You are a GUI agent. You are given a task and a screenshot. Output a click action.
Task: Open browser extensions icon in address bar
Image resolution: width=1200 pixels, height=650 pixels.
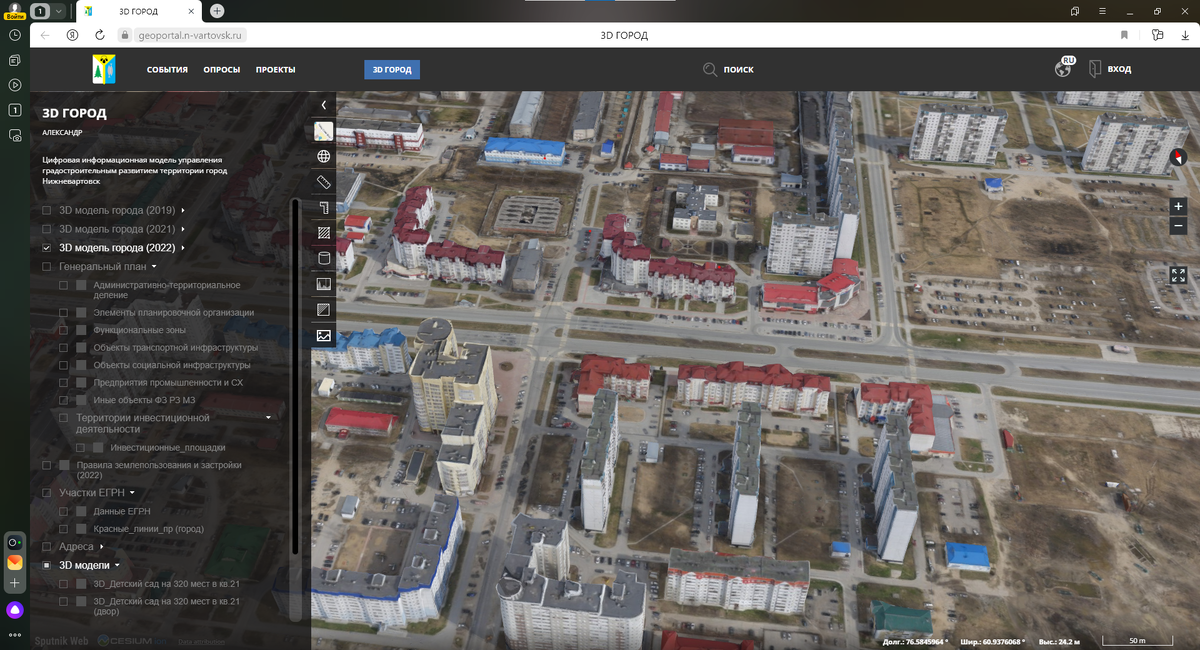[x=1157, y=35]
